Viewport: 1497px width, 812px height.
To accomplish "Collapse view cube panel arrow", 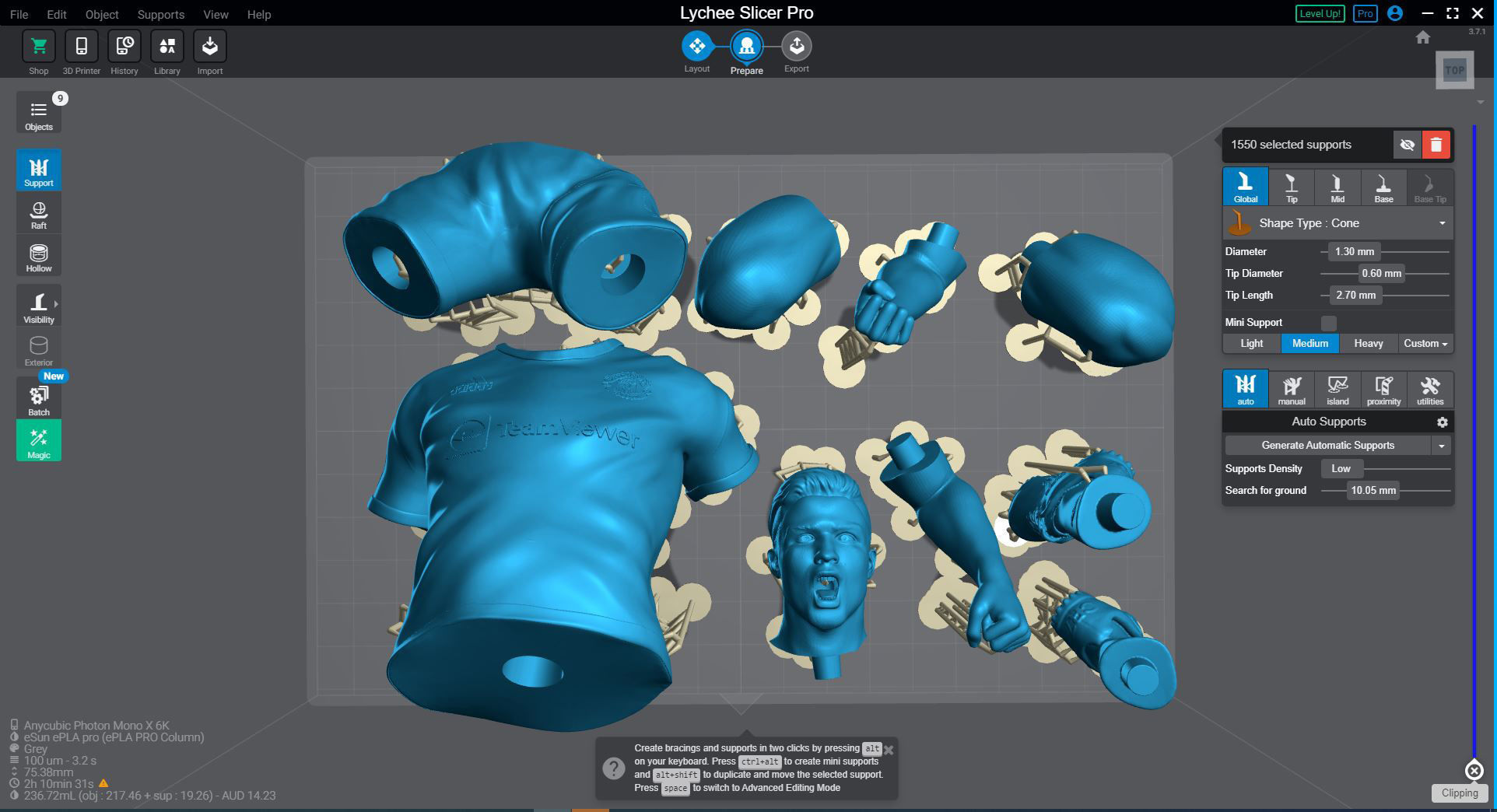I will 1480,103.
